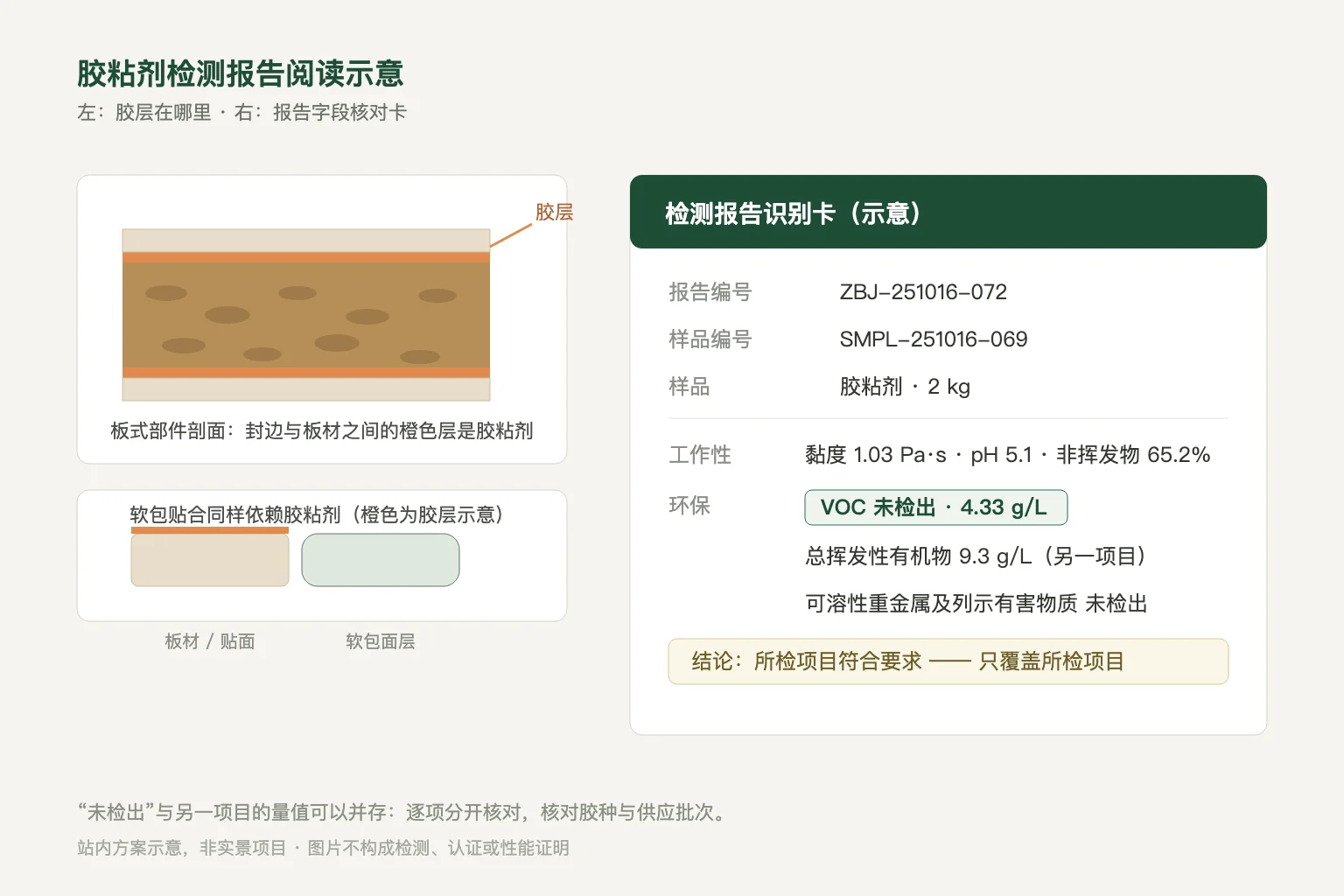Click the subtitle 左：胶层在哪里 · 右：报告字段核对卡
Viewport: 1344px width, 896px height.
click(241, 112)
